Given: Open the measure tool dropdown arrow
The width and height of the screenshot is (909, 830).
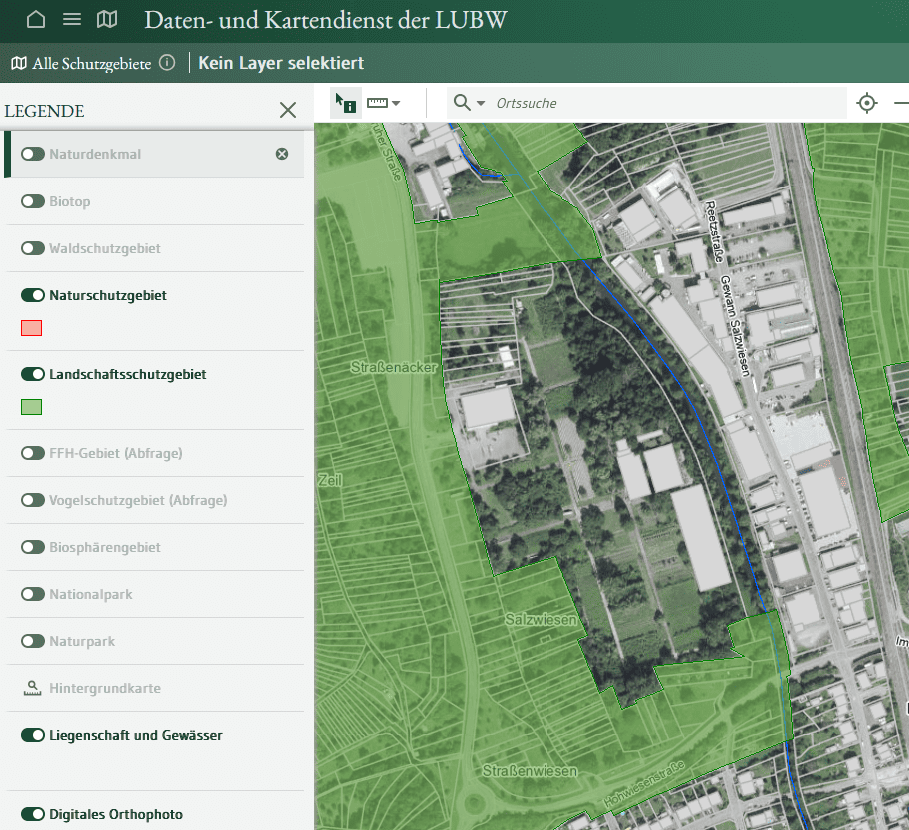Looking at the screenshot, I should coord(396,103).
